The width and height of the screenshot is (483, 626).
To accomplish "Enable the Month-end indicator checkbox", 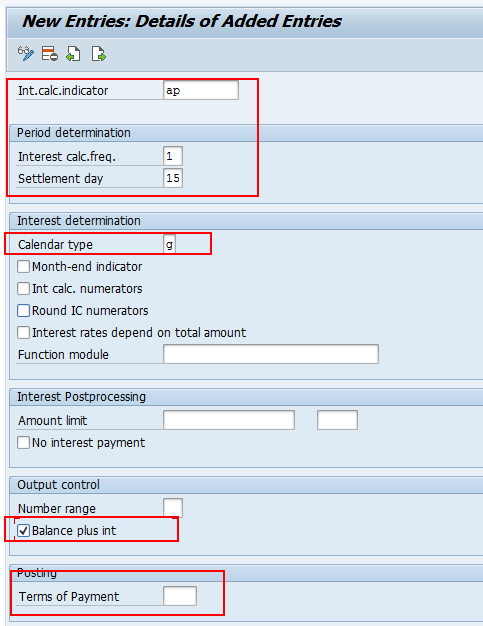I will point(24,266).
